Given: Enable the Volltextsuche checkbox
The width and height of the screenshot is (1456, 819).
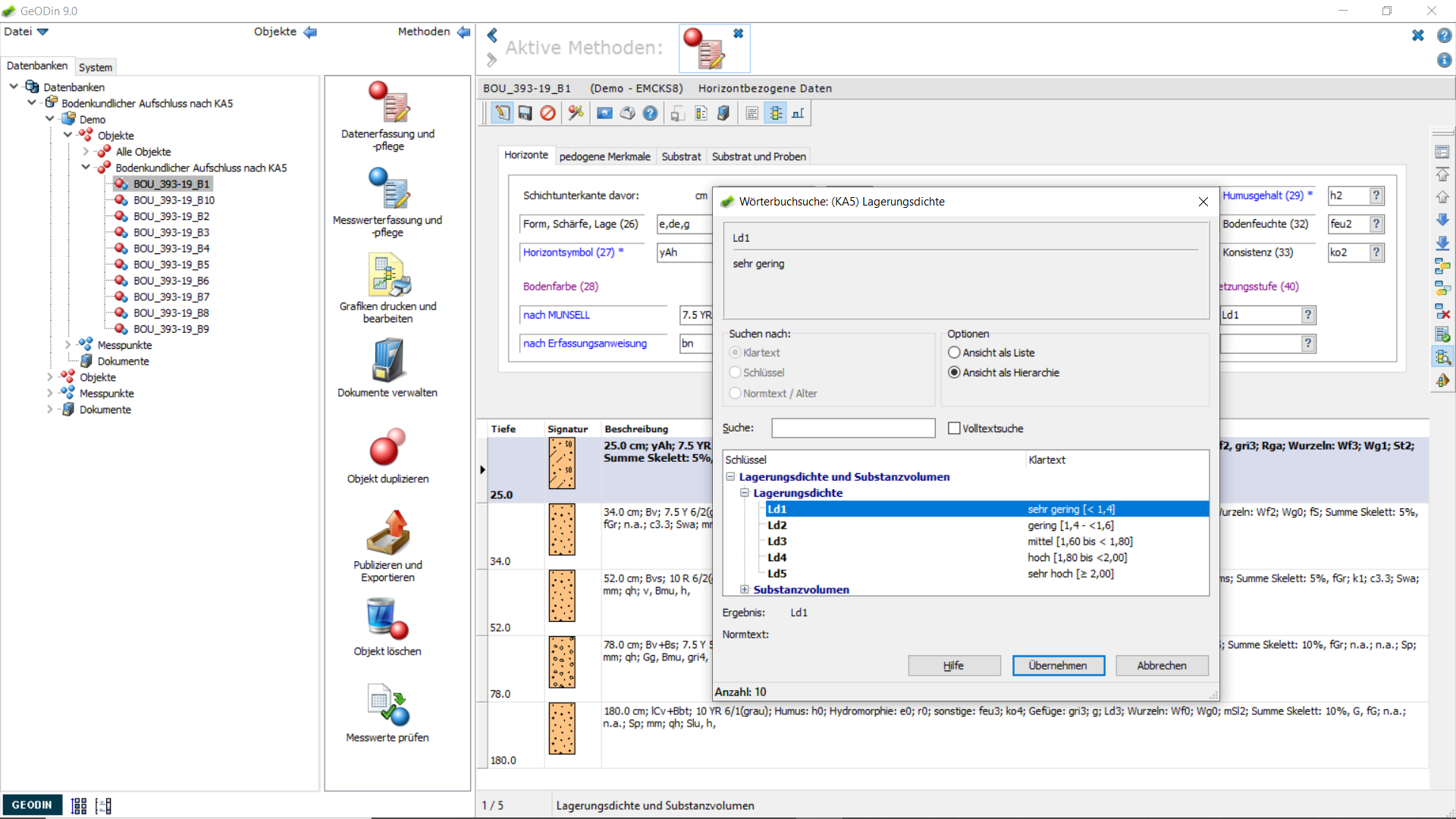Looking at the screenshot, I should [954, 428].
